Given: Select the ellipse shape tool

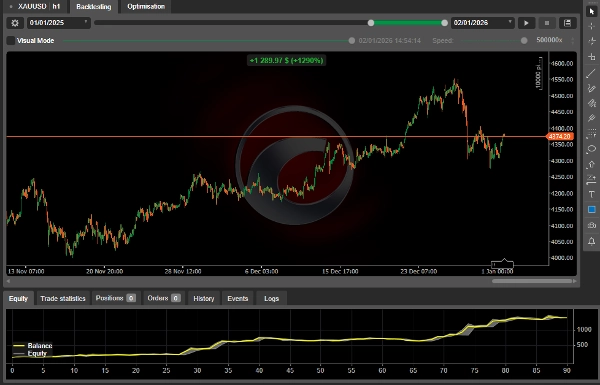Looking at the screenshot, I should 592,149.
